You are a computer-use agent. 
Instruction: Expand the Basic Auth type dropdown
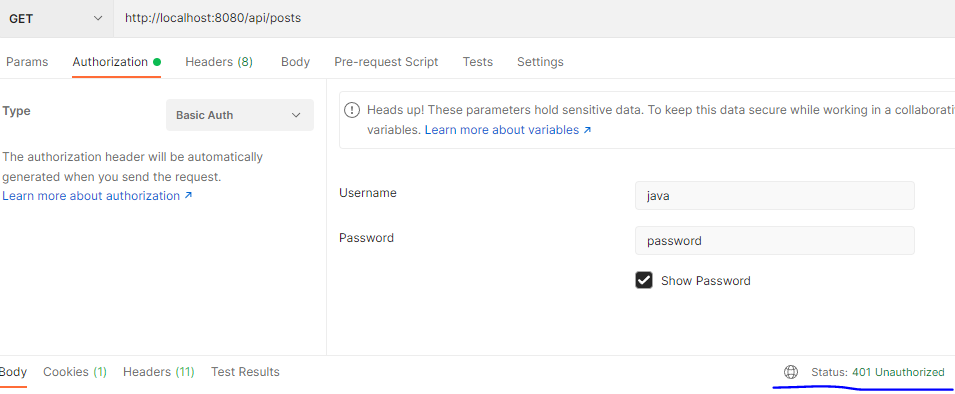click(x=240, y=115)
